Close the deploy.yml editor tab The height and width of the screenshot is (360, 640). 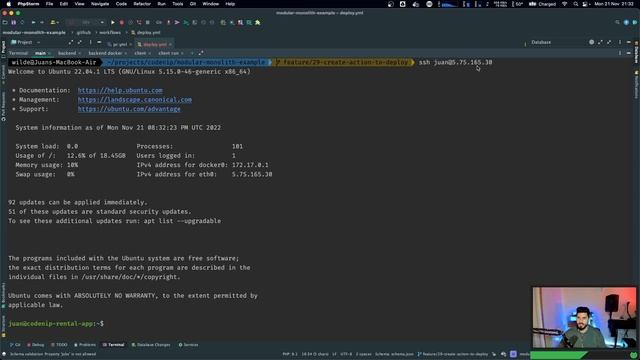click(171, 44)
